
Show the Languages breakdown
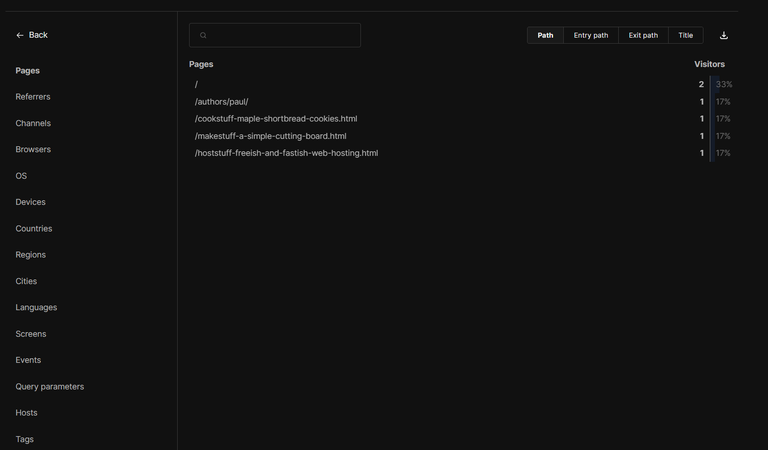(36, 308)
